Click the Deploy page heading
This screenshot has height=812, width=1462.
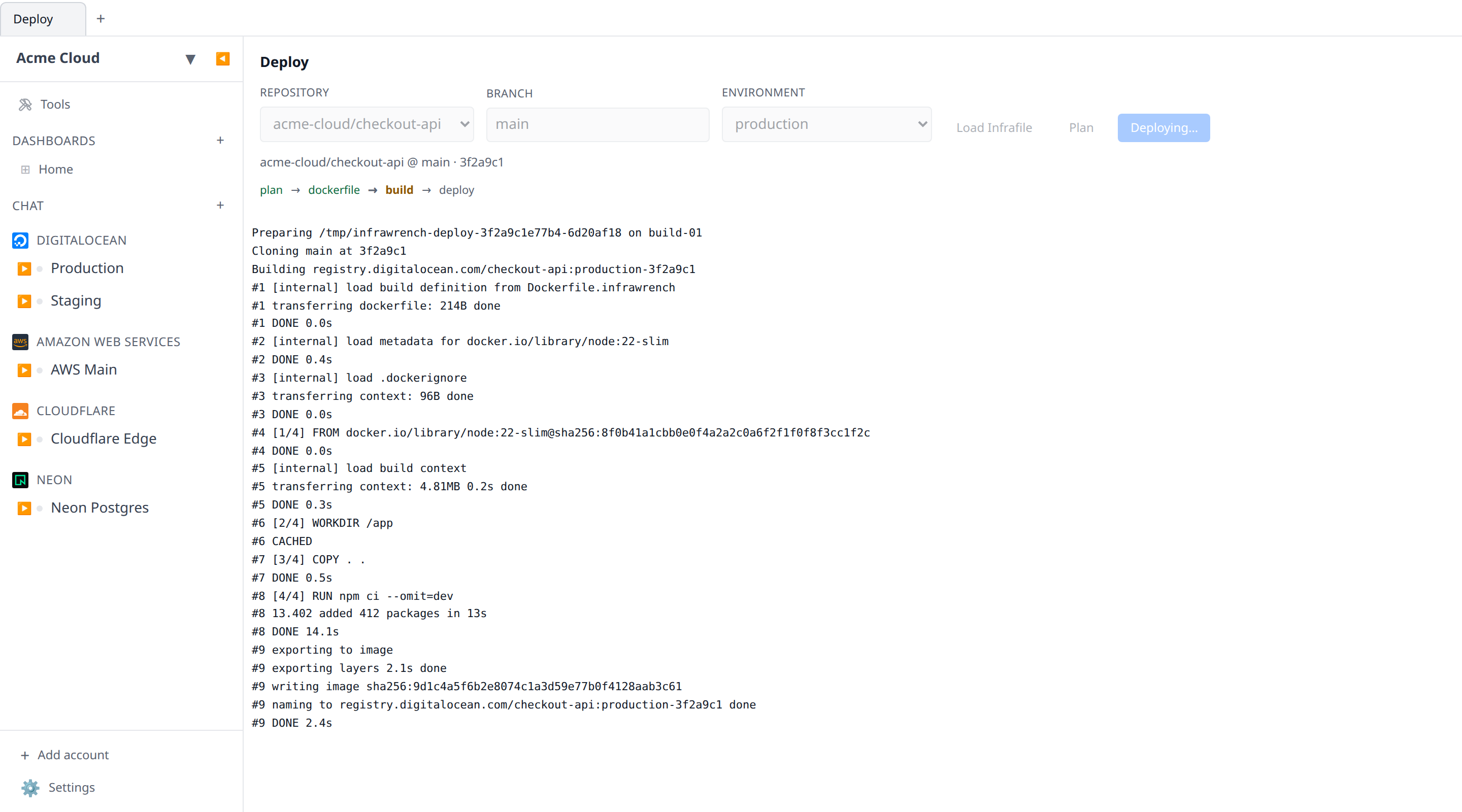tap(284, 62)
